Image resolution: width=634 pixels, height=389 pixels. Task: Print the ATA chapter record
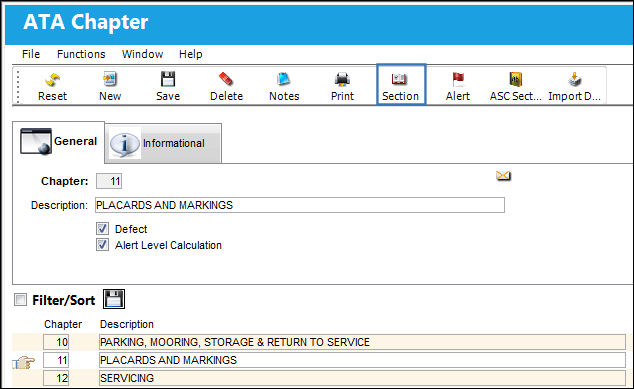[342, 80]
